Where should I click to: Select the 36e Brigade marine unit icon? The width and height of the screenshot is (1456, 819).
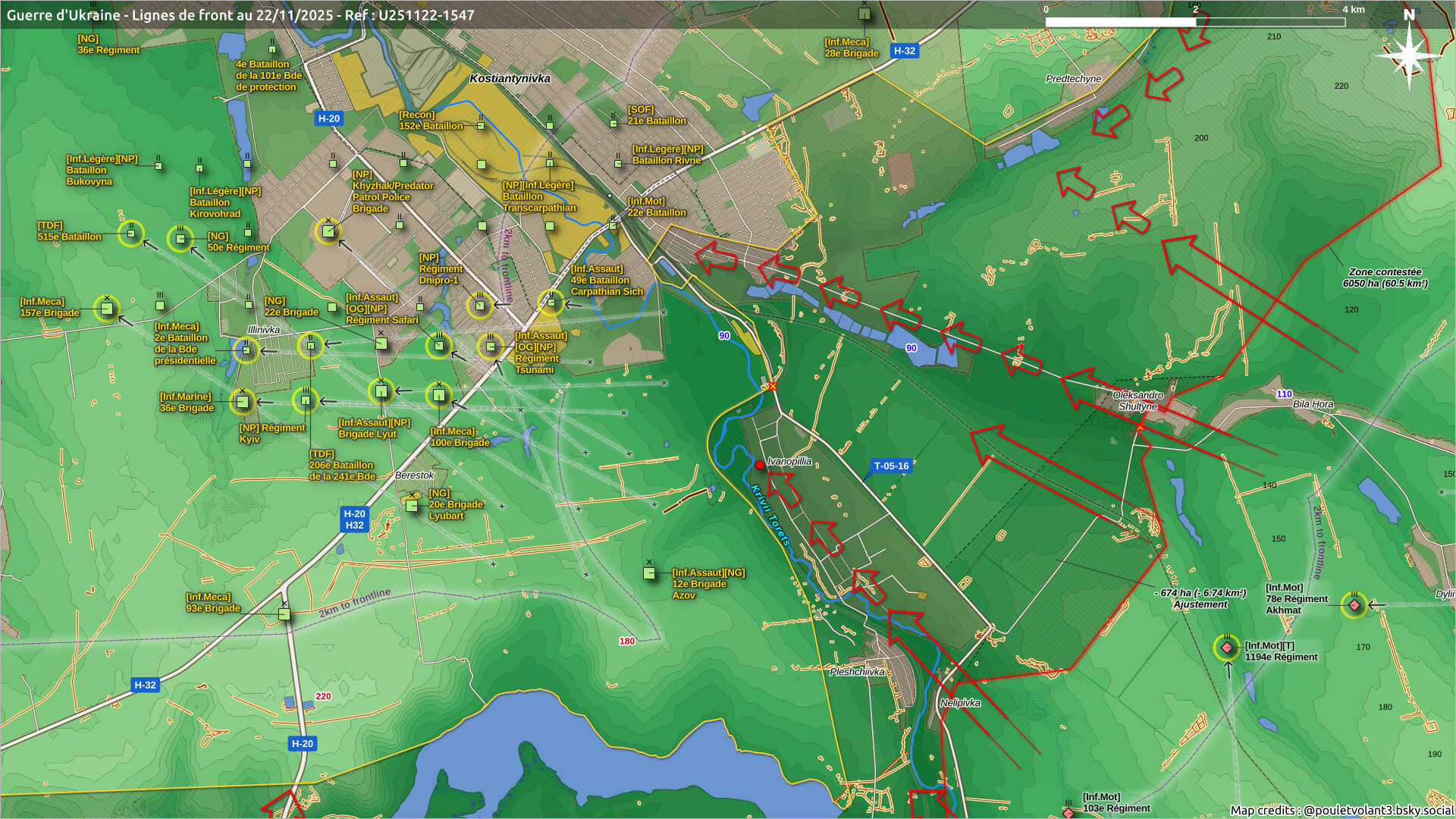point(242,401)
